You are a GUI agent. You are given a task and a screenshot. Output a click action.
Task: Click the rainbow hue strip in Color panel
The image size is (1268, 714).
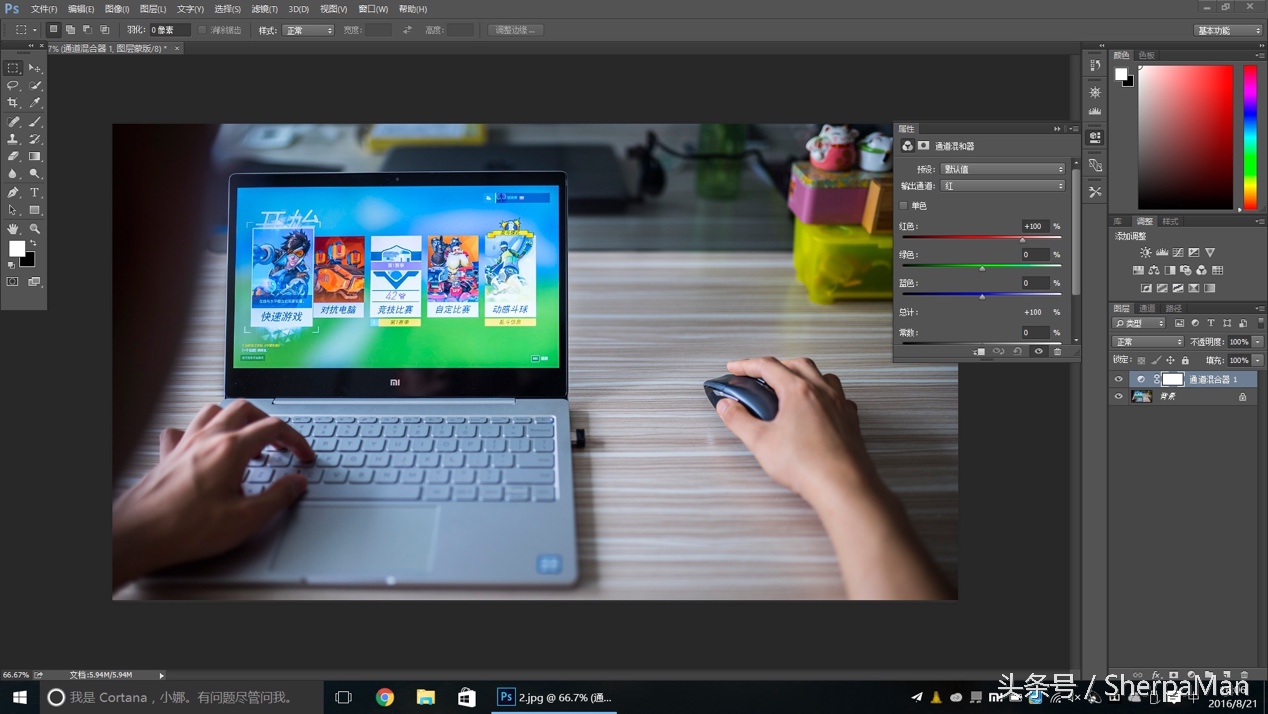[x=1250, y=137]
